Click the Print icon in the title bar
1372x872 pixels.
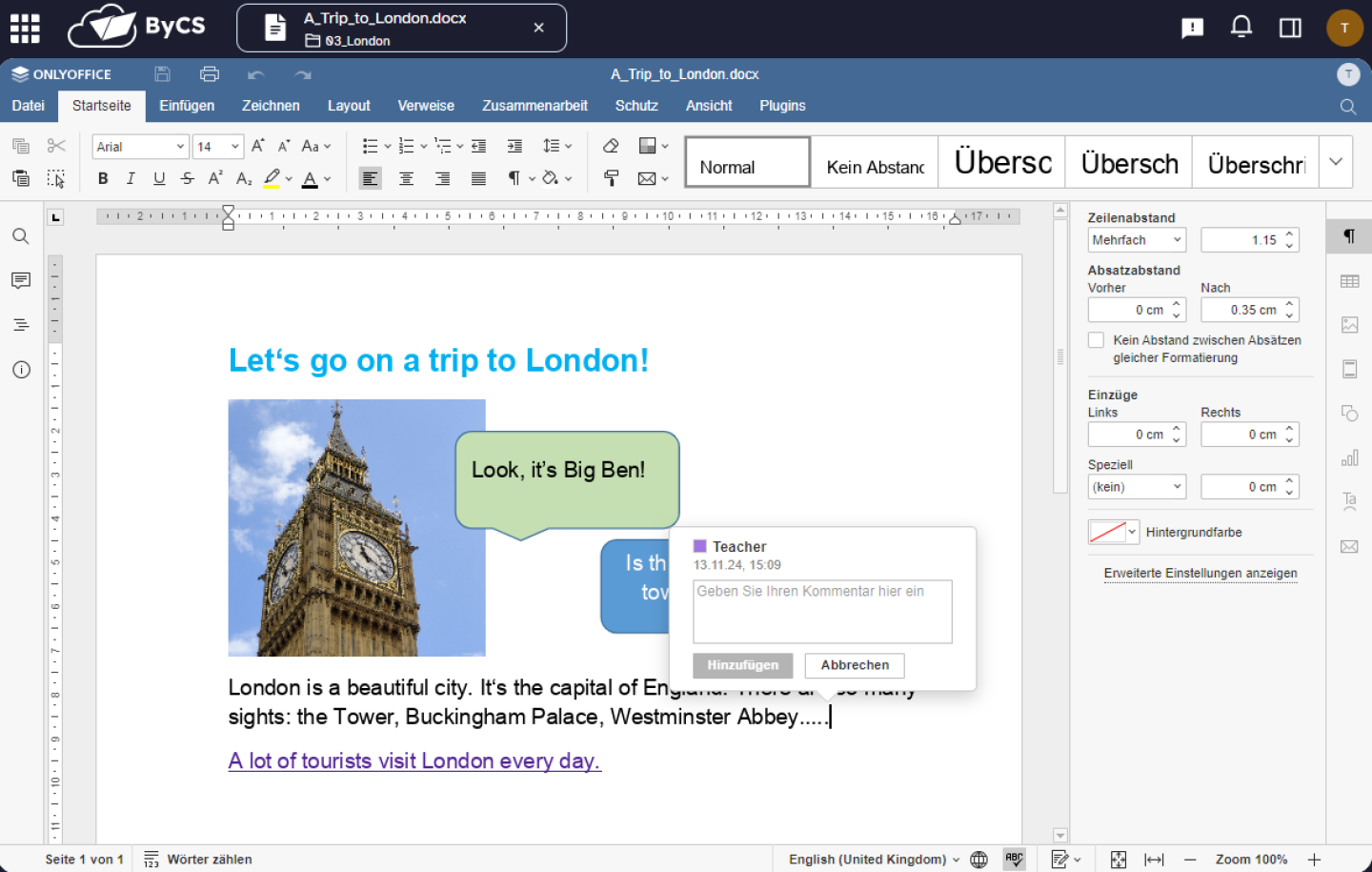tap(210, 74)
